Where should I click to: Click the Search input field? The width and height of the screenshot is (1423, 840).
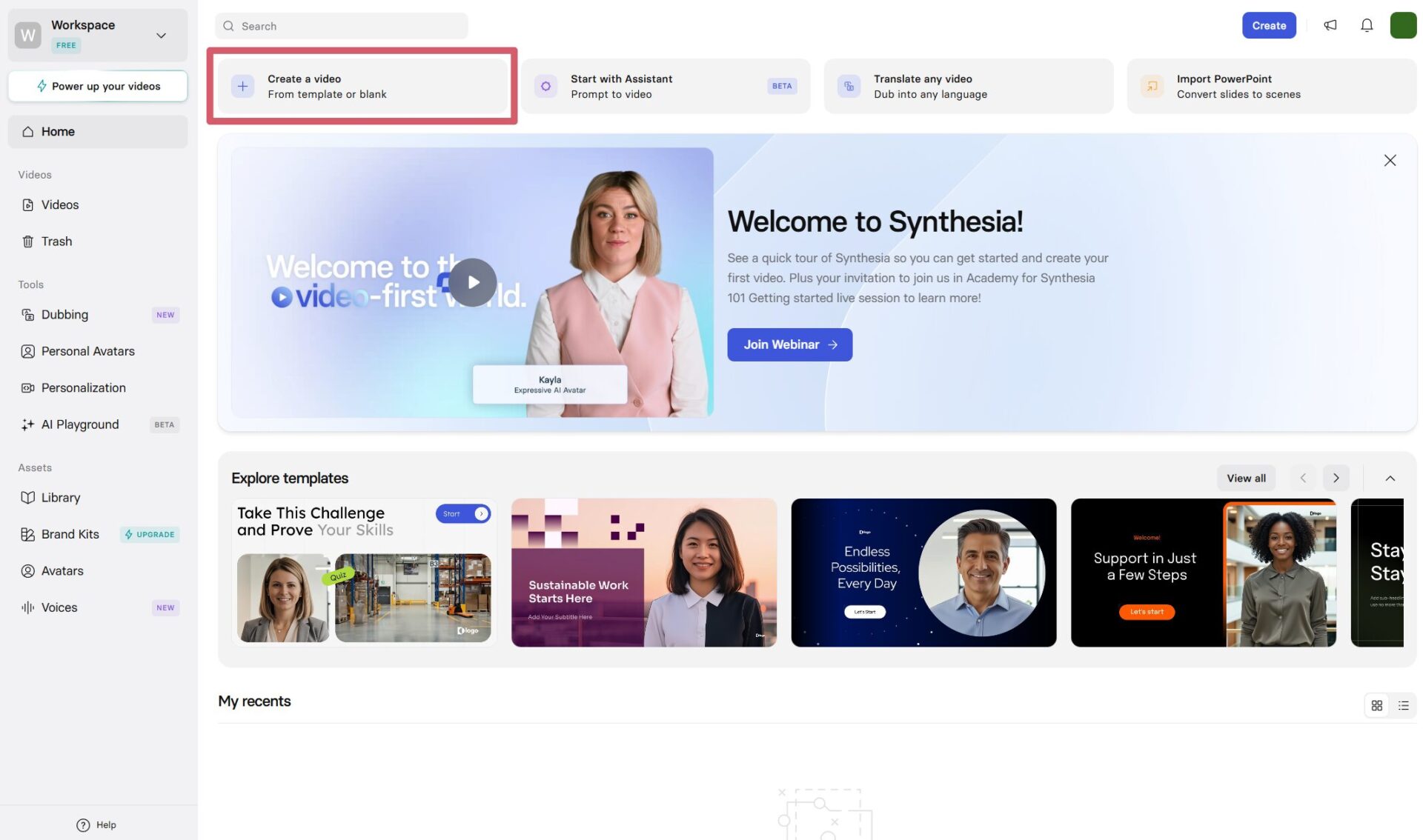coord(342,26)
